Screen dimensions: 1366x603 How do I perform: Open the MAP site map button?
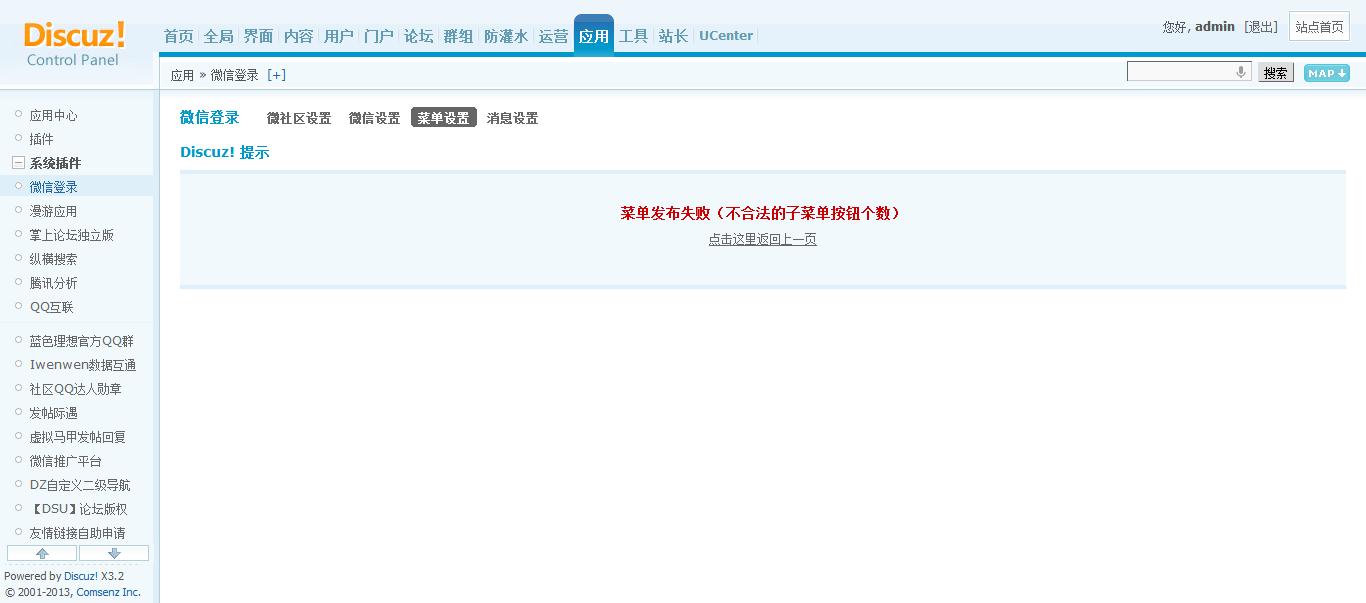click(1327, 73)
